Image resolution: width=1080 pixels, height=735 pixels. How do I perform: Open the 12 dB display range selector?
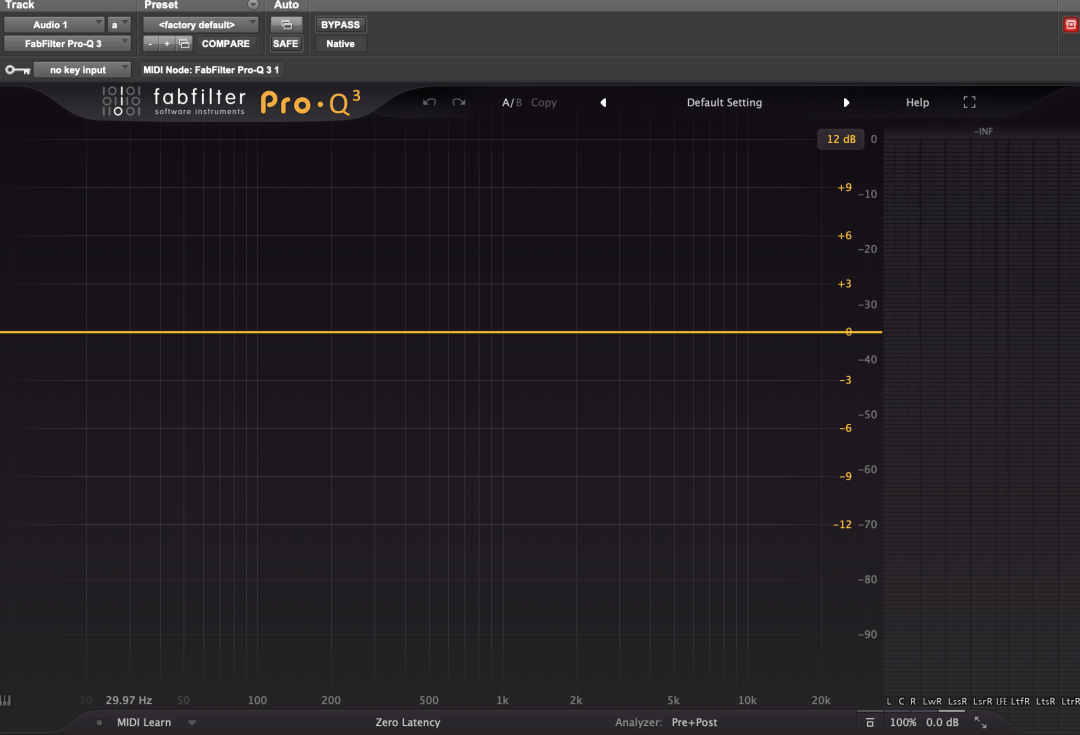coord(841,139)
